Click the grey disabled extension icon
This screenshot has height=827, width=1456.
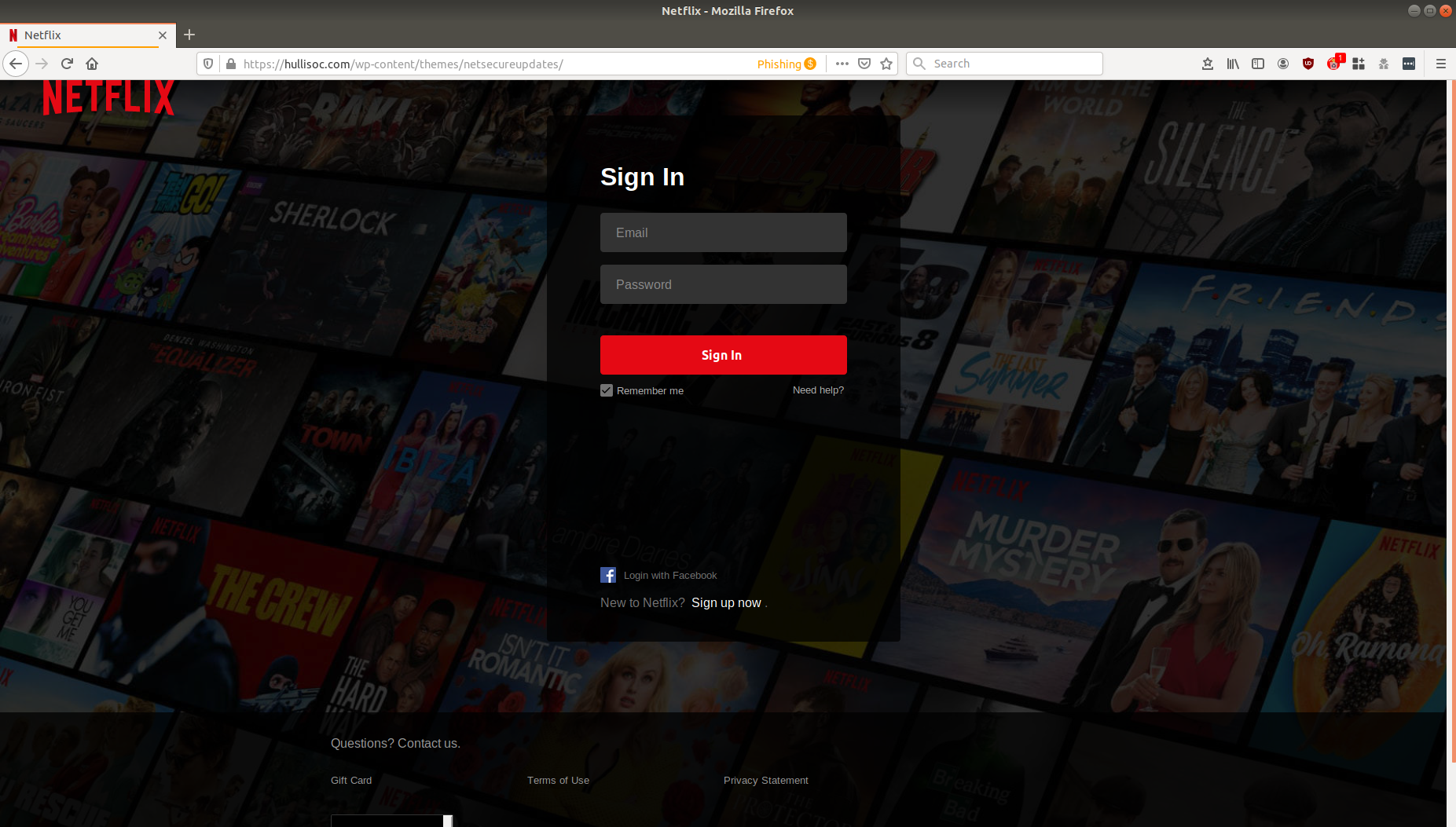1384,64
